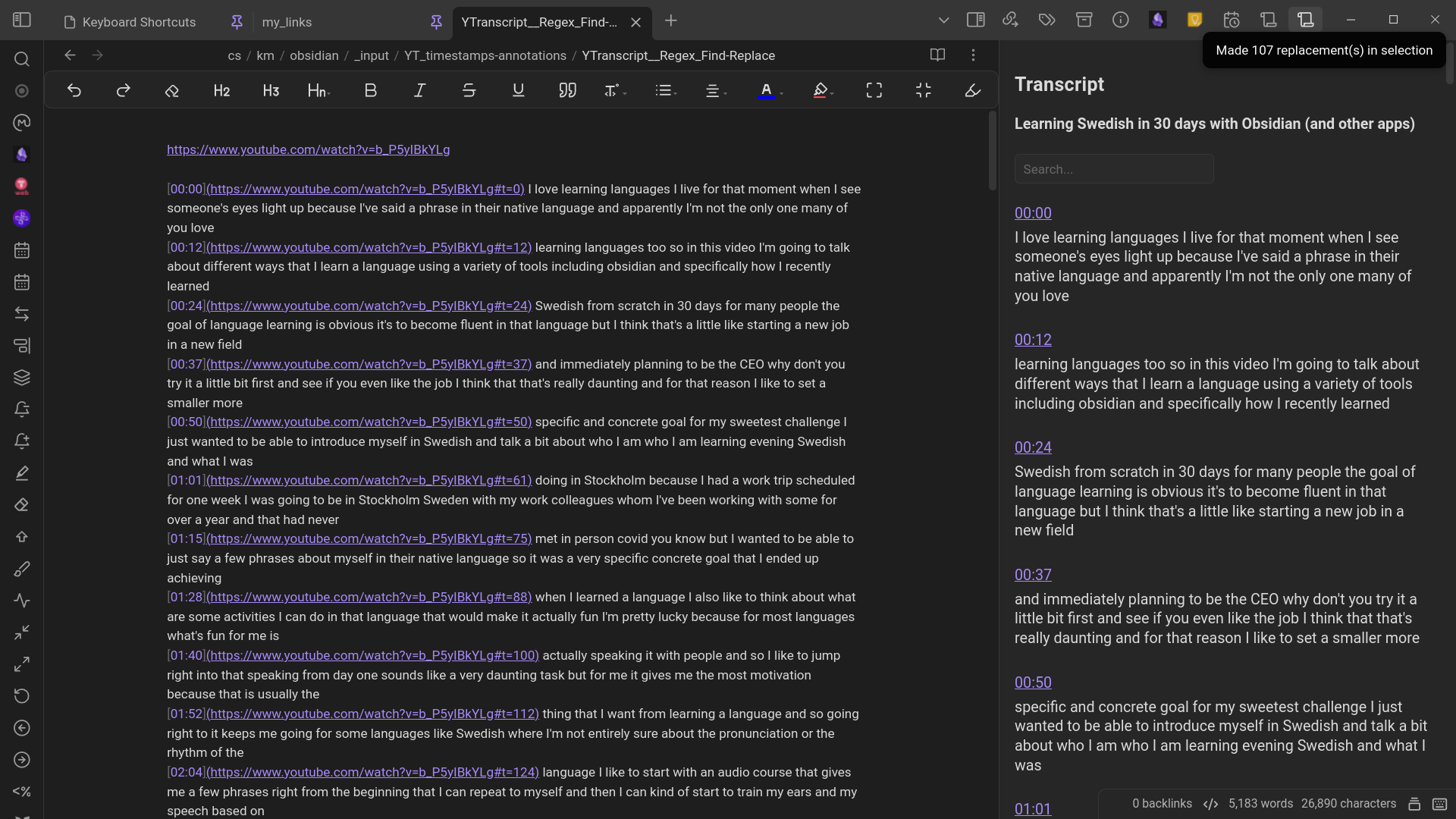1456x819 pixels.
Task: Open the font color dropdown arrow
Action: point(781,93)
